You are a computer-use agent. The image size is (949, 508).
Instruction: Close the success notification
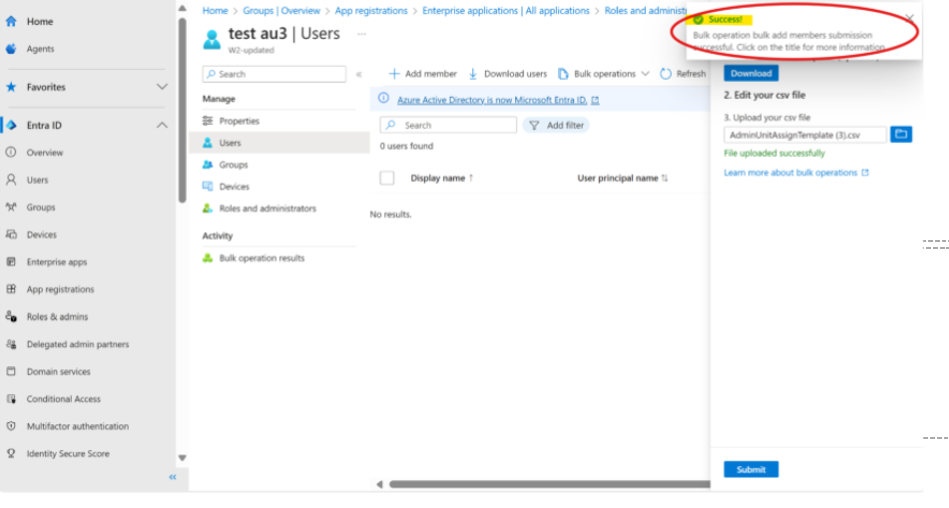point(909,18)
